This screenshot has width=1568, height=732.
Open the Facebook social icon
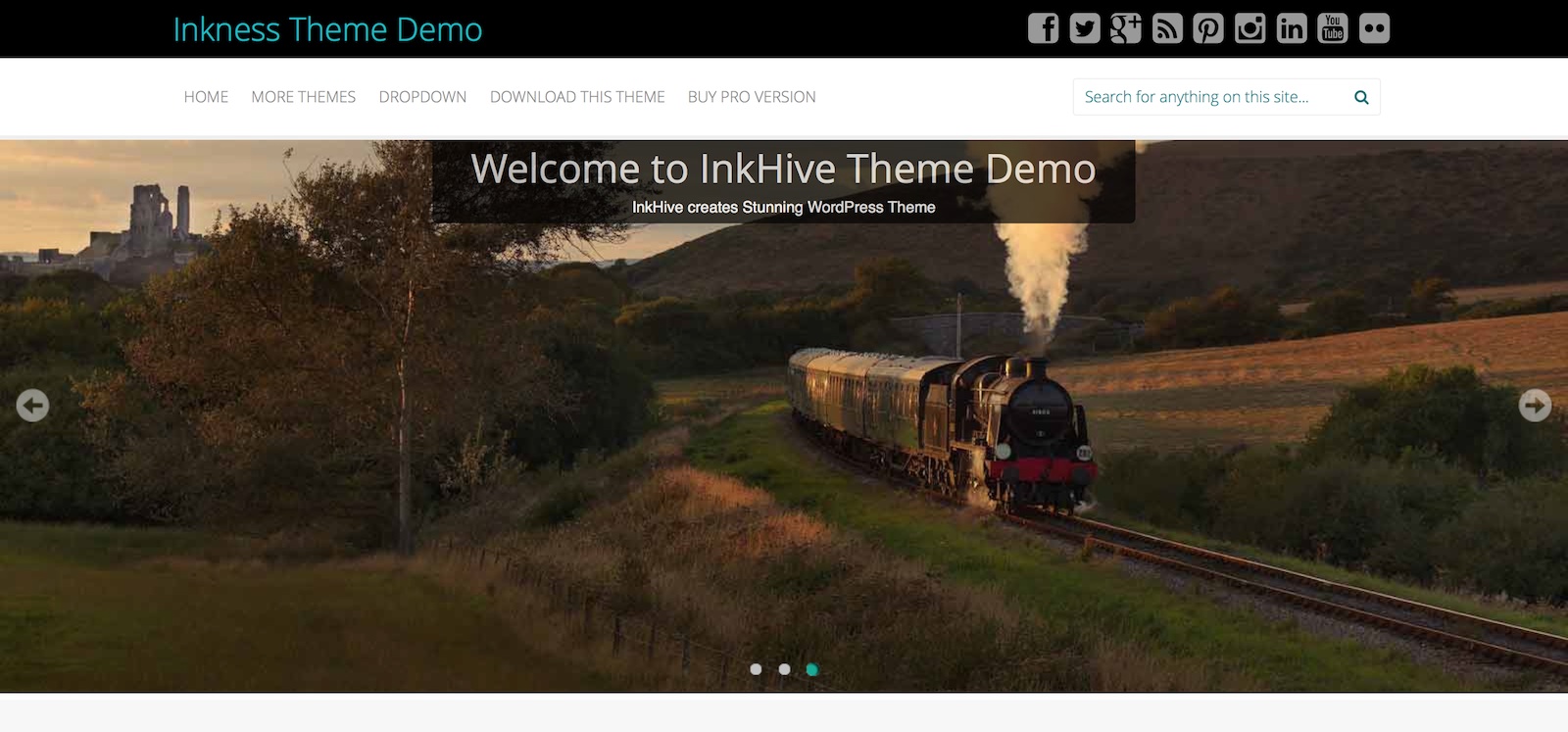(1043, 28)
